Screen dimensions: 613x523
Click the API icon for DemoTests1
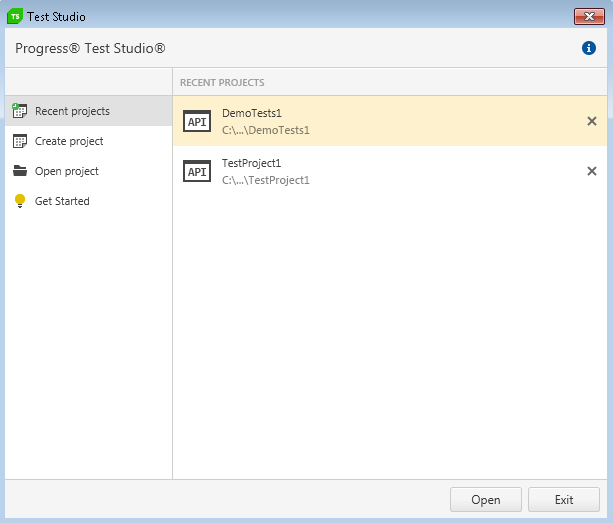point(197,121)
